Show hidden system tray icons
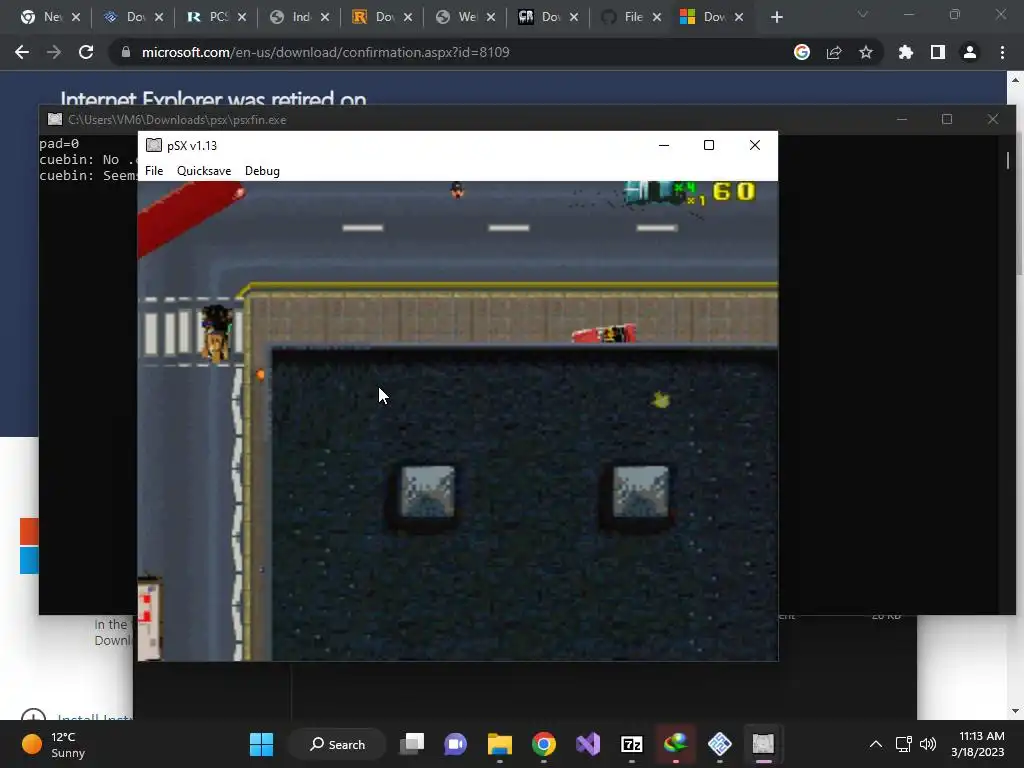Image resolution: width=1024 pixels, height=768 pixels. coord(876,744)
